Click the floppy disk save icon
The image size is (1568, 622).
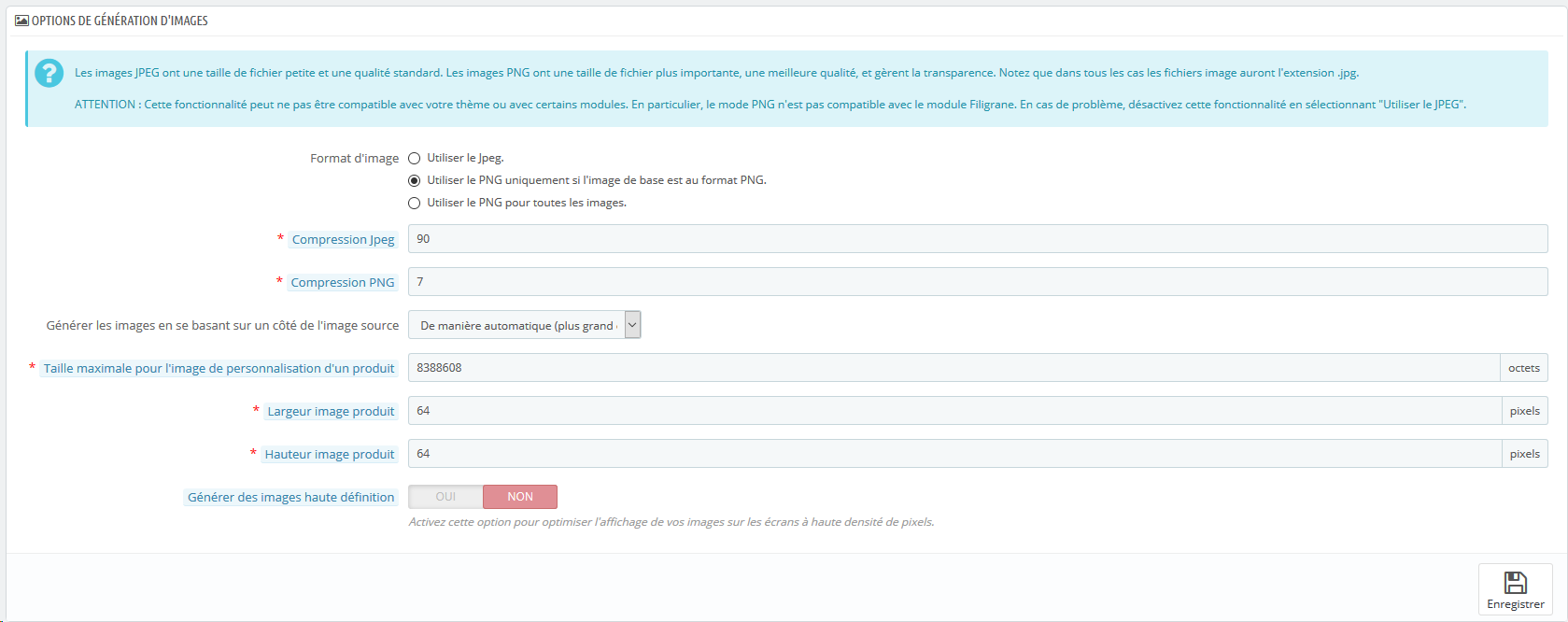1516,583
